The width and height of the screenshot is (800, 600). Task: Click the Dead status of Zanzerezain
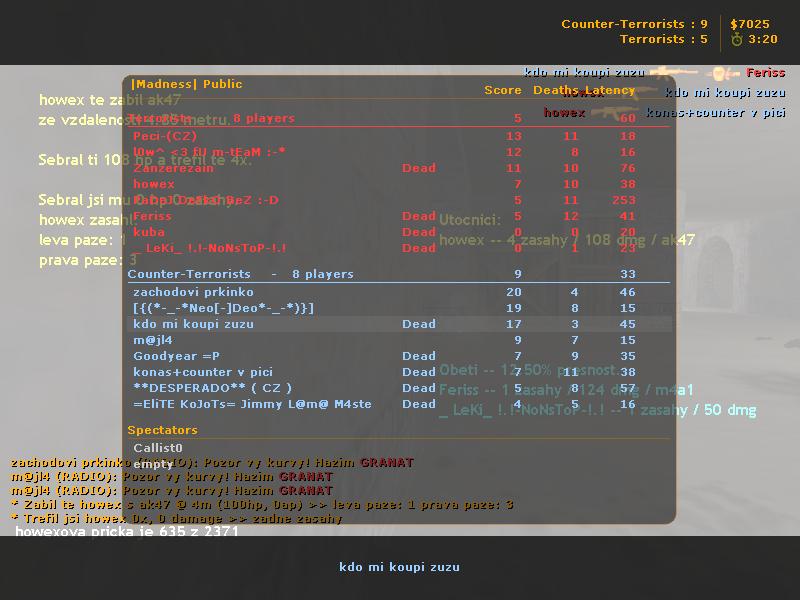pos(419,168)
